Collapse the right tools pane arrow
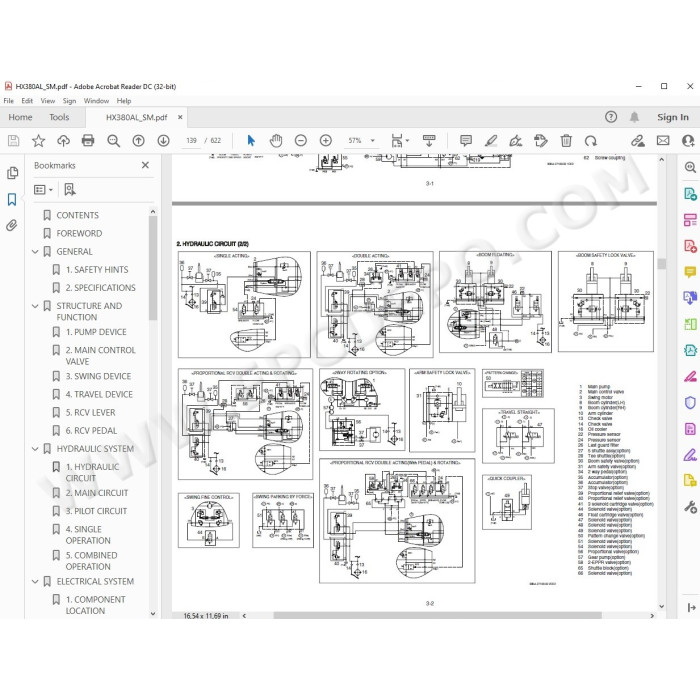The image size is (700, 700). point(691,607)
